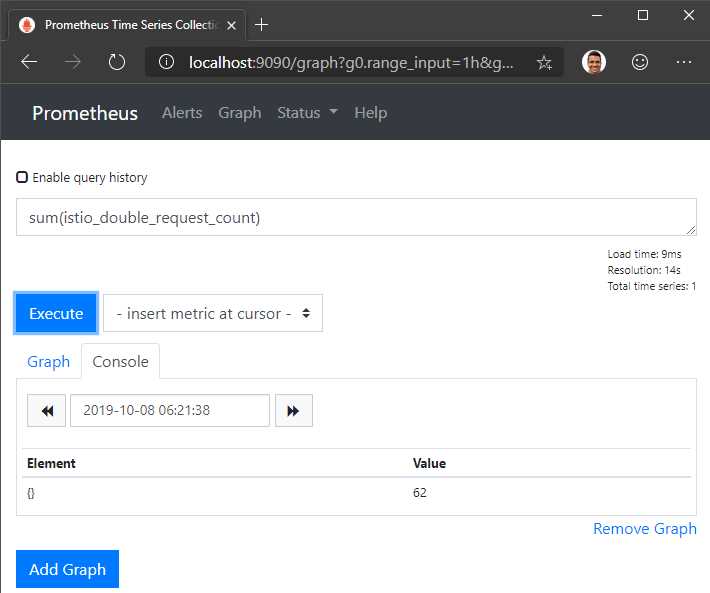The image size is (710, 593).
Task: Click the Element column header
Action: (51, 463)
